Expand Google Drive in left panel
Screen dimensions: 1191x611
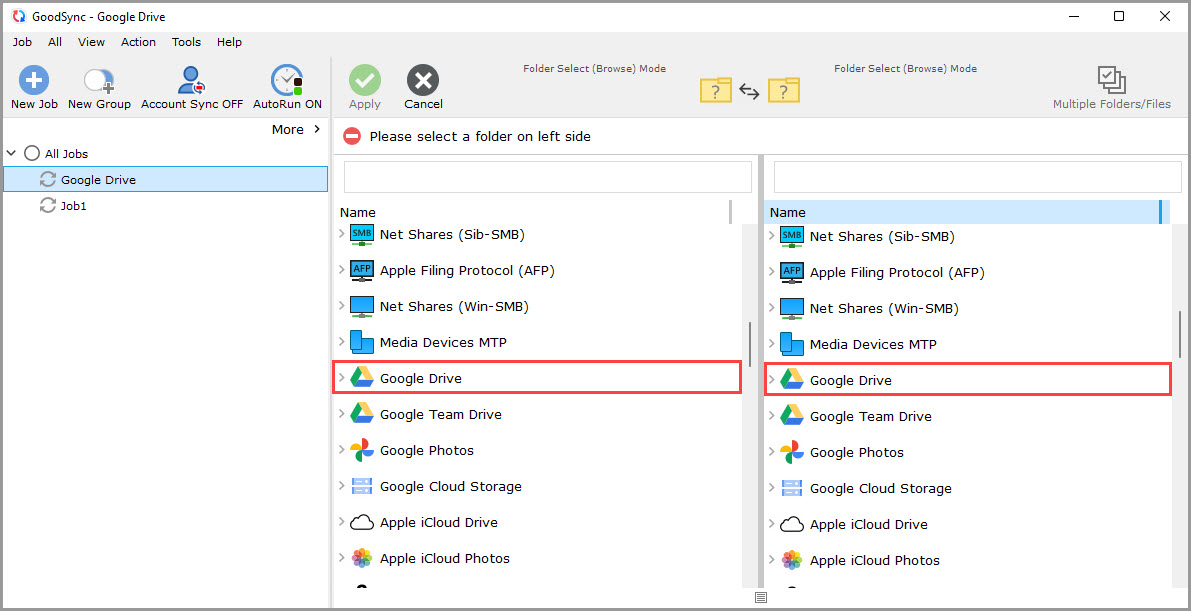(x=341, y=377)
